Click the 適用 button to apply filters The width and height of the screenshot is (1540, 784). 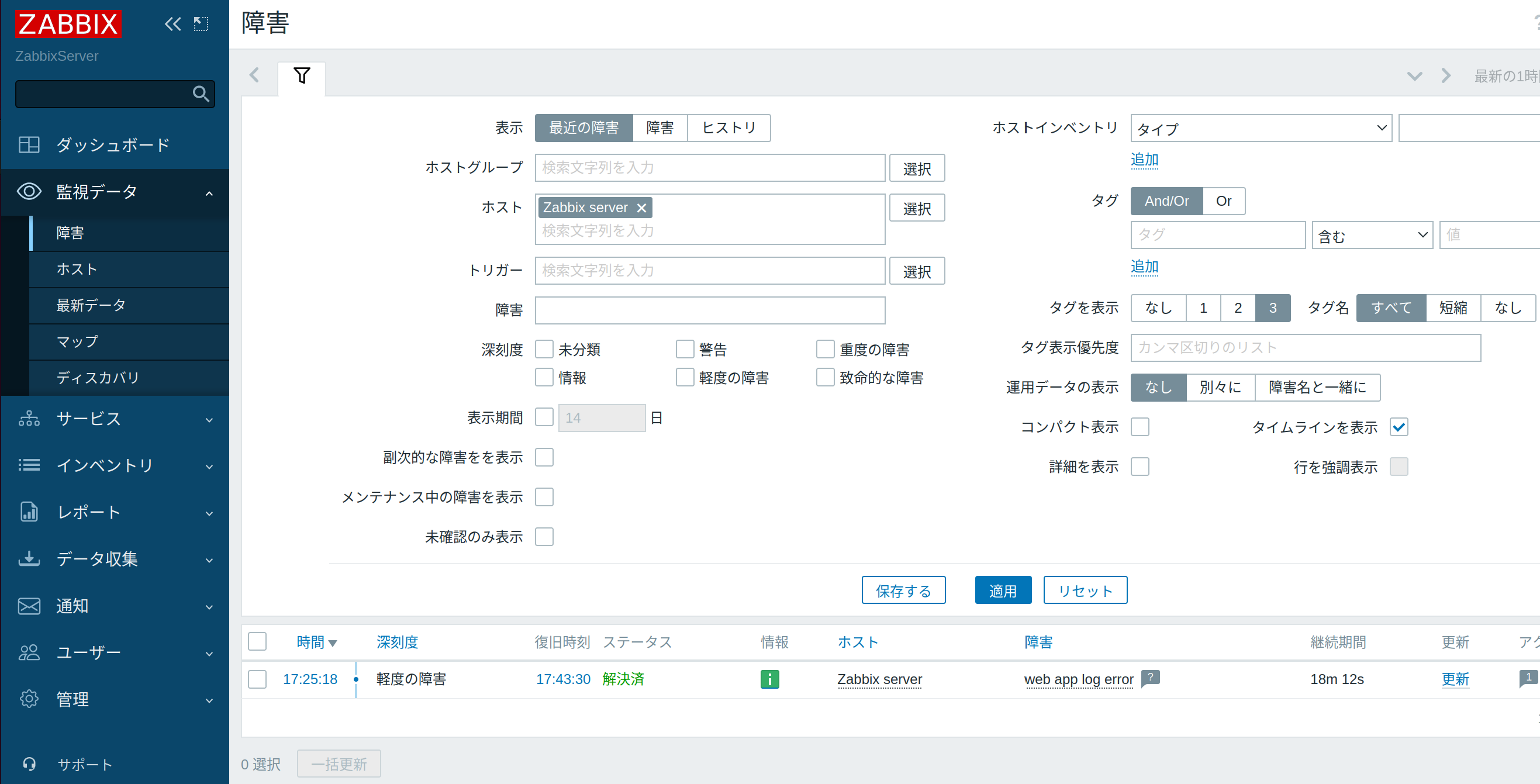pyautogui.click(x=1003, y=590)
